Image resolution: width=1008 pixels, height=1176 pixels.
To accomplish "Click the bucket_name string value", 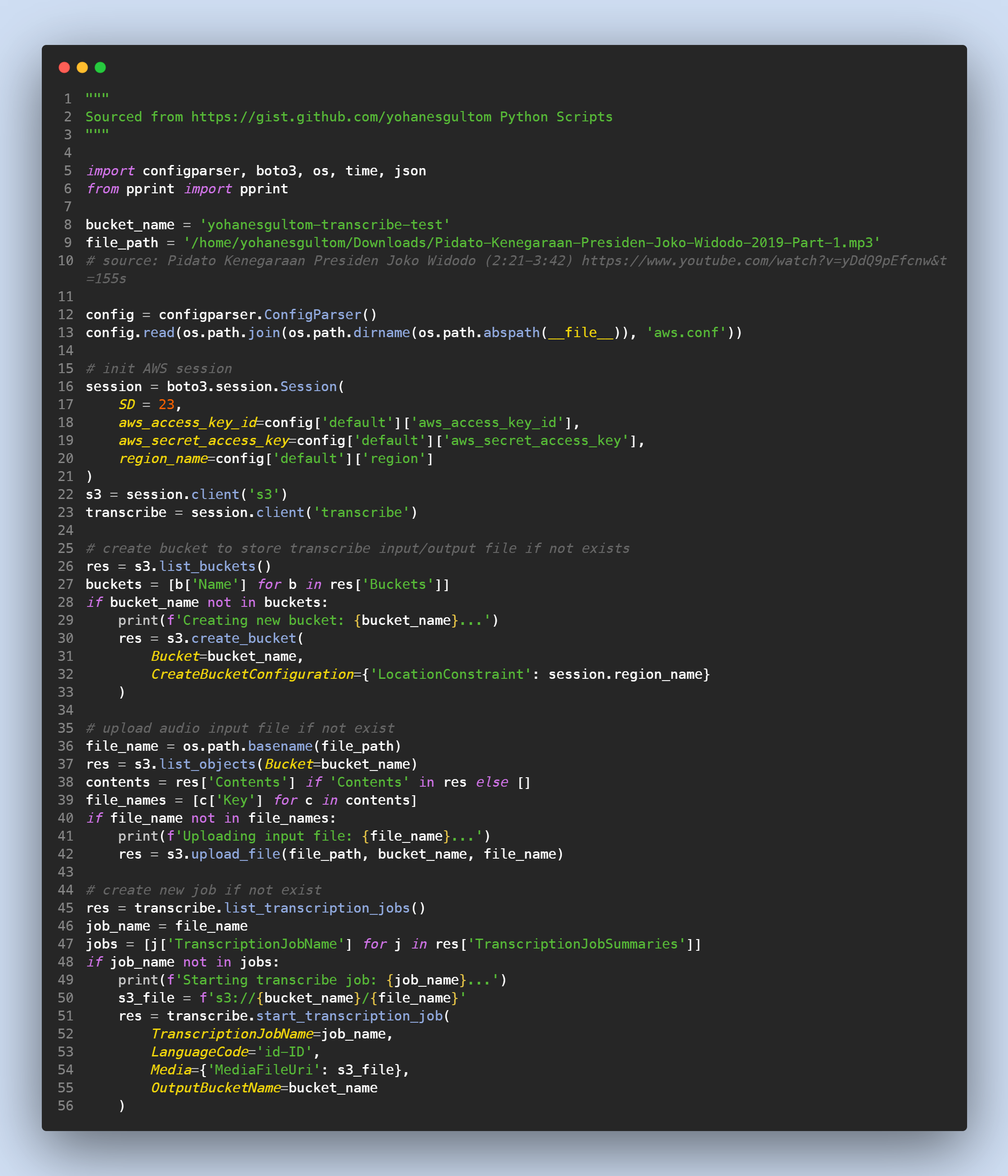I will (x=325, y=225).
